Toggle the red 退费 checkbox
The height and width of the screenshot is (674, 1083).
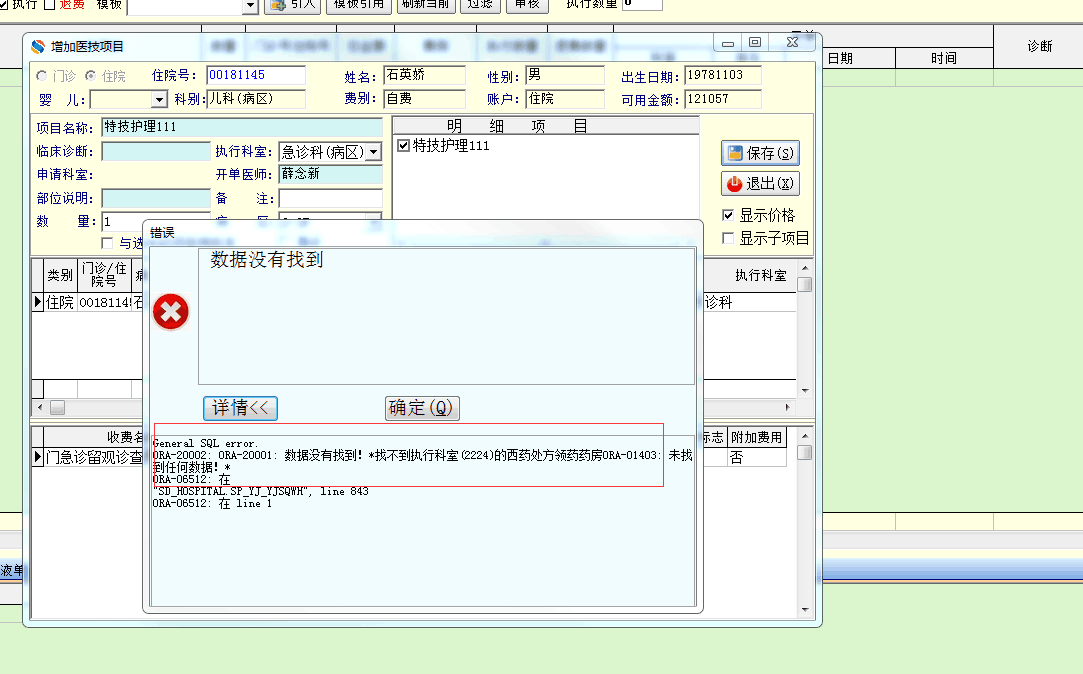[50, 5]
